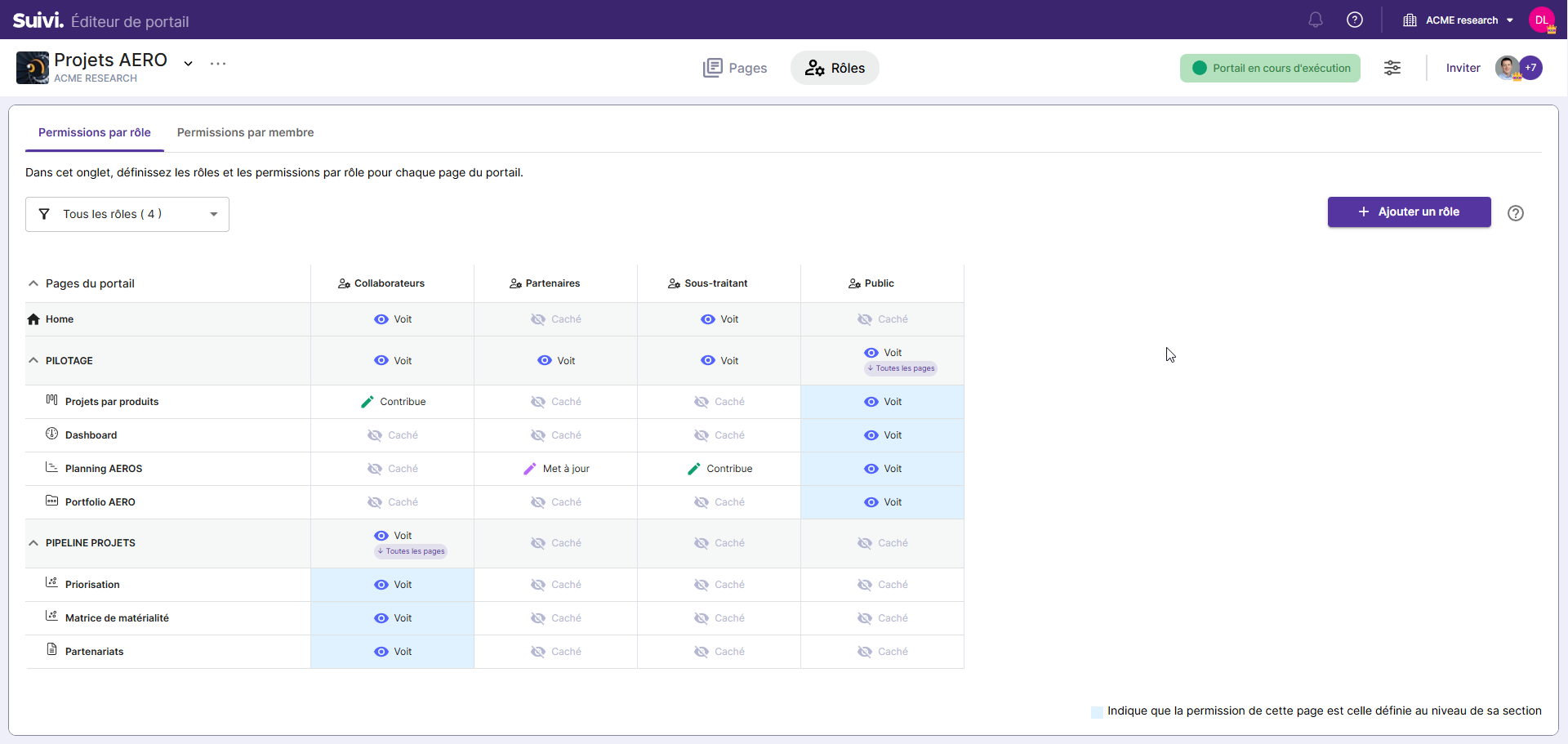Viewport: 1568px width, 744px height.
Task: Click the help icon beside Ajouter un rôle
Action: [x=1515, y=213]
